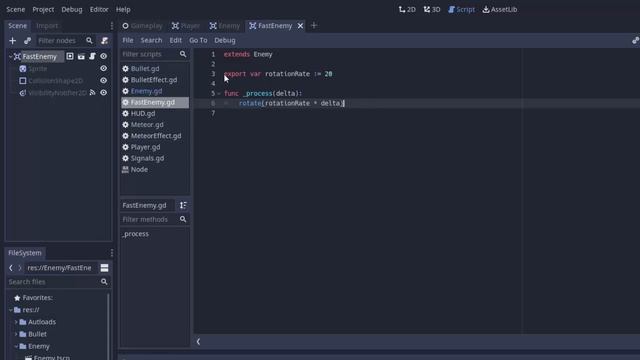Screen dimensions: 640x360
Task: Click the Sprite node icon
Action: click(x=23, y=69)
